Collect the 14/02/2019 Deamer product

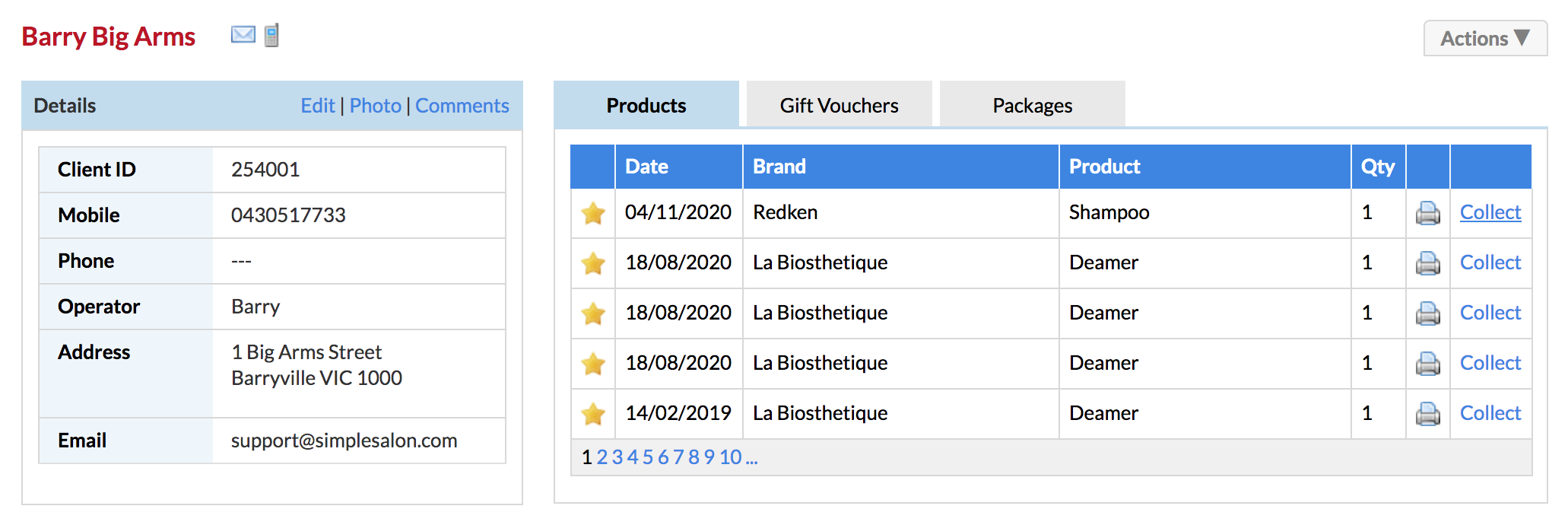click(x=1490, y=413)
